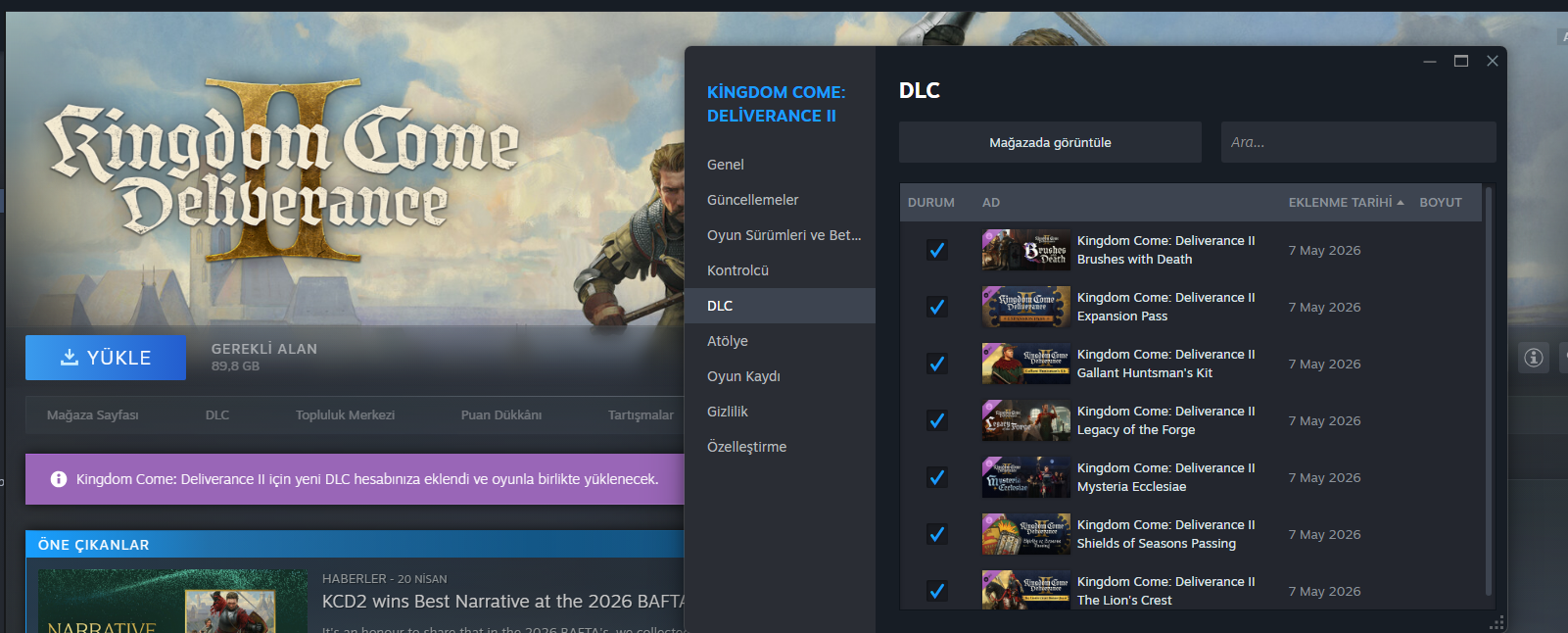
Task: Click Expansion Pass DLC name
Action: [x=1165, y=307]
